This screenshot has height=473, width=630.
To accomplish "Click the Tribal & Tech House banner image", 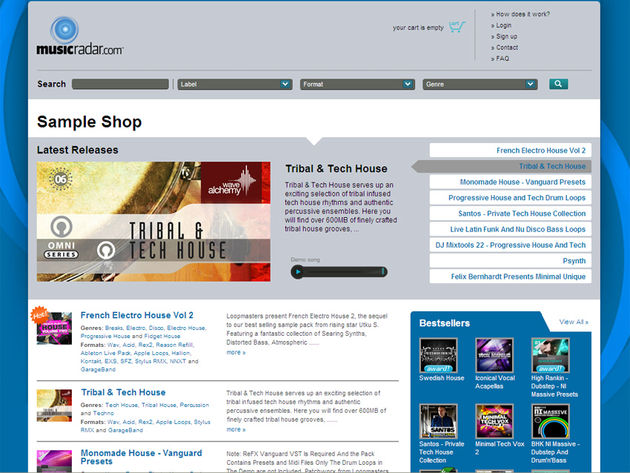I will pyautogui.click(x=153, y=221).
